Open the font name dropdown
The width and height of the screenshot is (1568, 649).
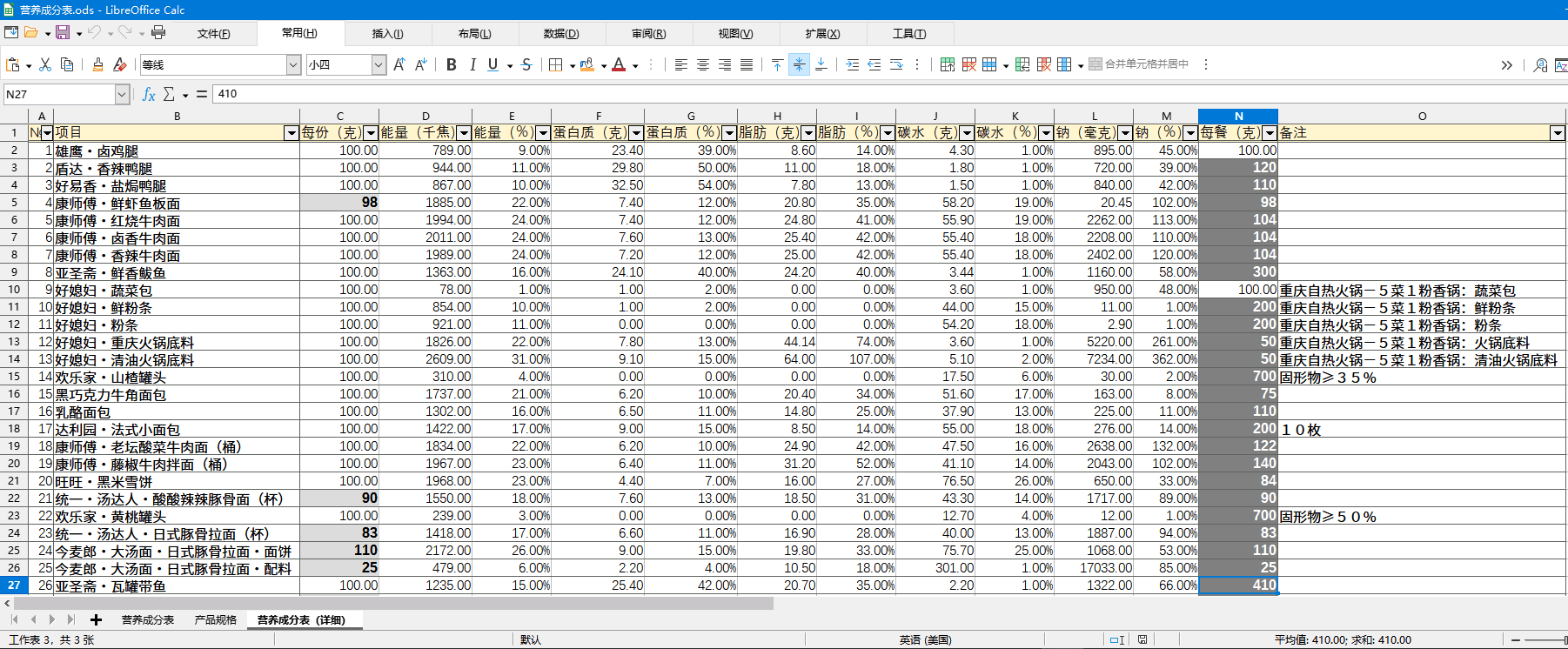(293, 64)
